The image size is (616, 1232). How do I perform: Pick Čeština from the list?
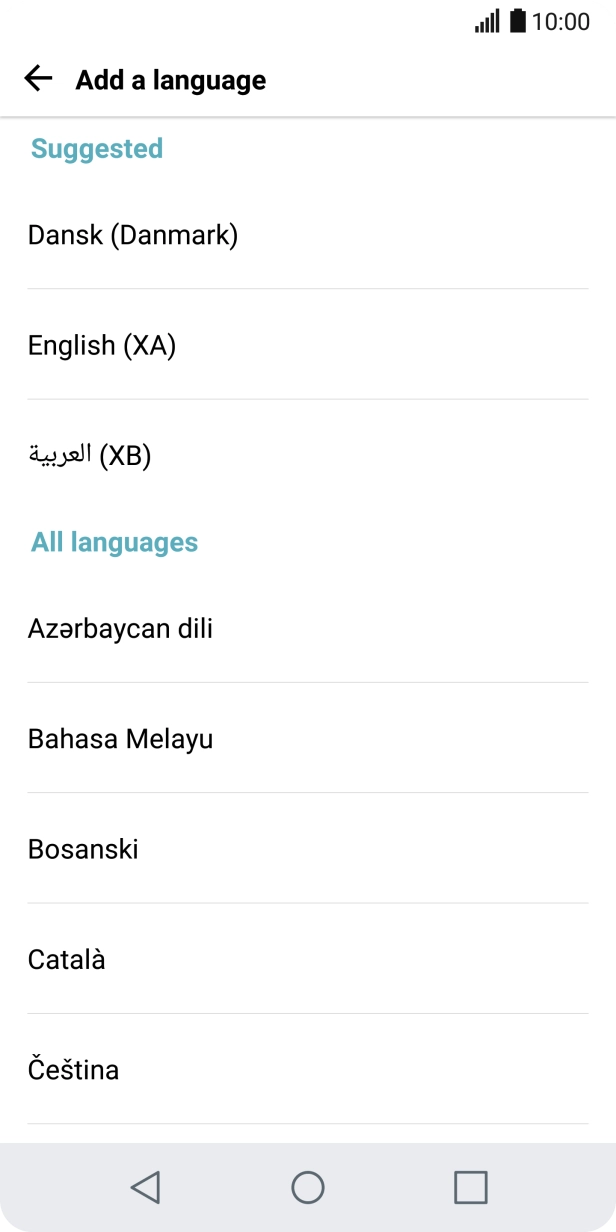click(72, 1069)
